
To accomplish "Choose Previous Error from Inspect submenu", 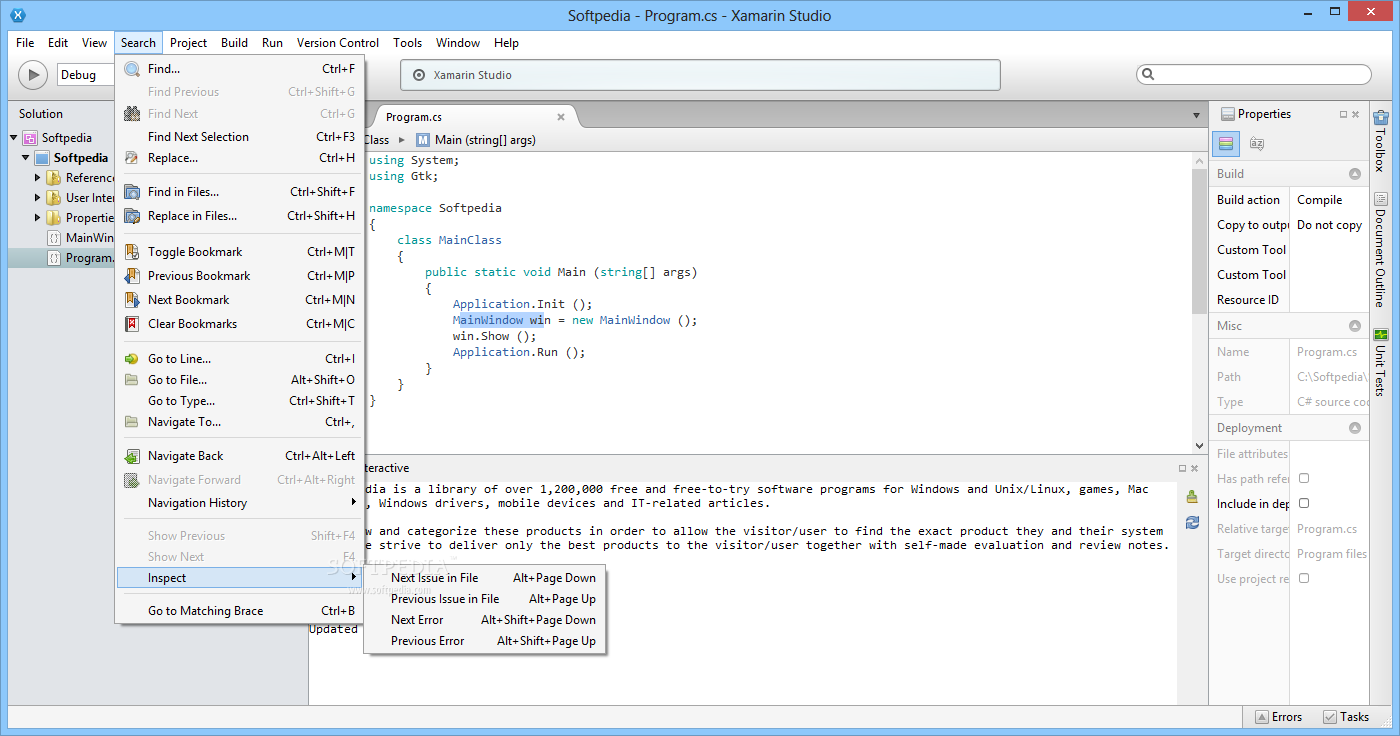I will point(485,641).
